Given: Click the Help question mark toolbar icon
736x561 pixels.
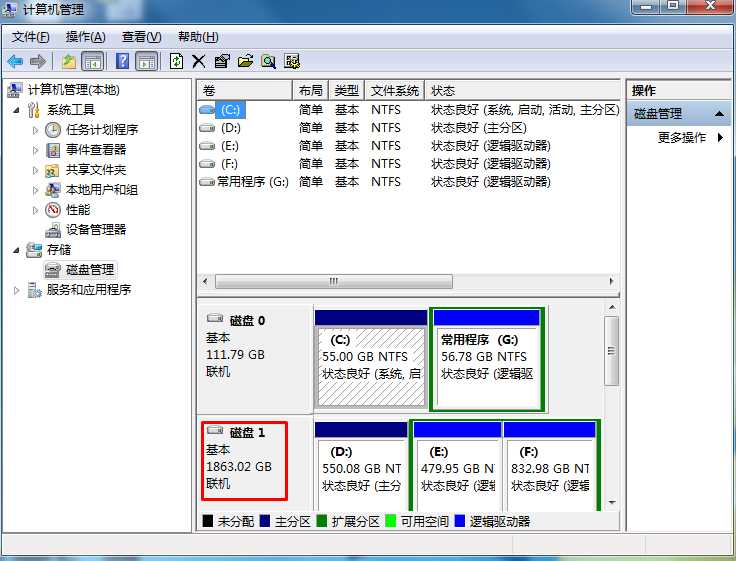Looking at the screenshot, I should point(123,61).
